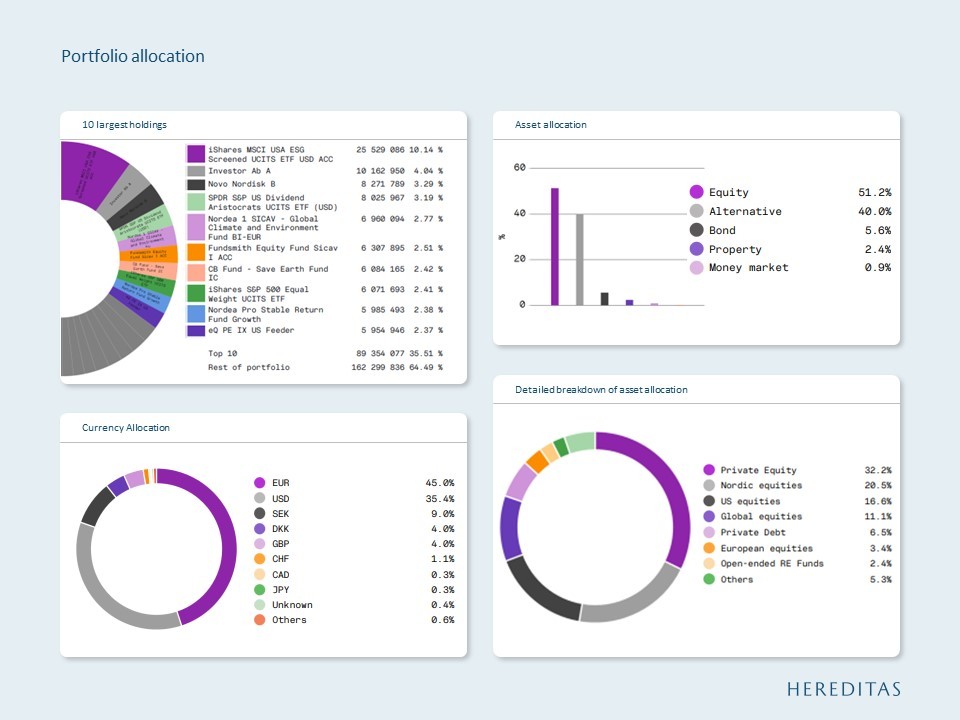Select the grey Nordic equities donut segment
Viewport: 960px width, 720px height.
[x=634, y=604]
